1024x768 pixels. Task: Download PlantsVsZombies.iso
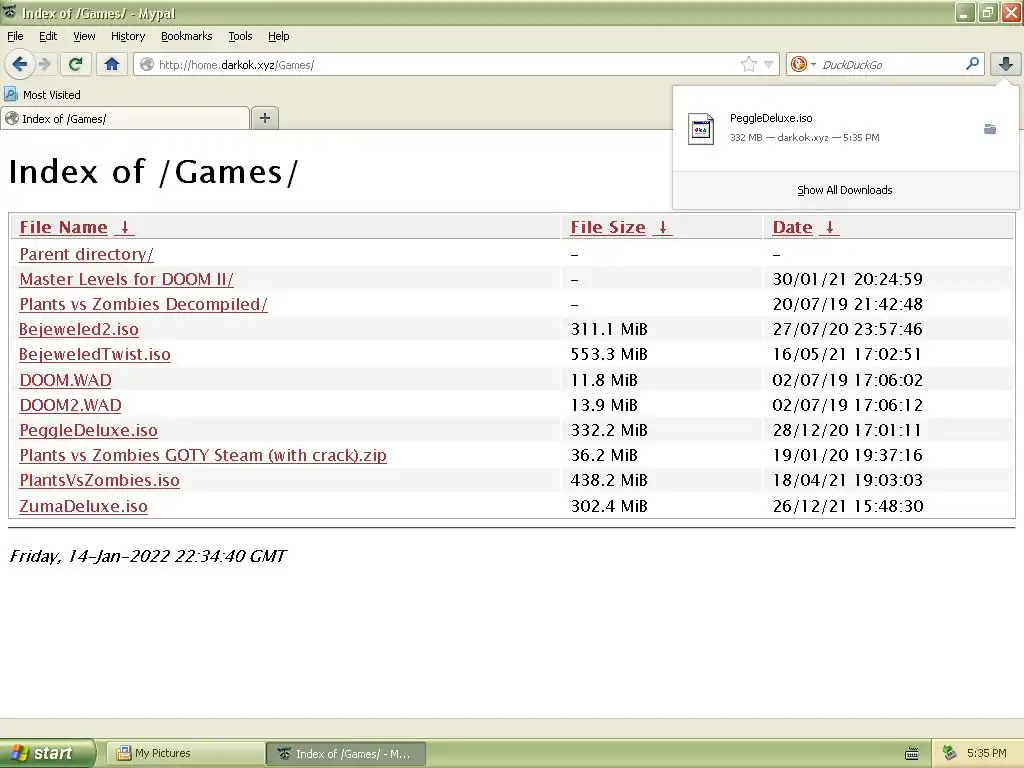[x=99, y=480]
